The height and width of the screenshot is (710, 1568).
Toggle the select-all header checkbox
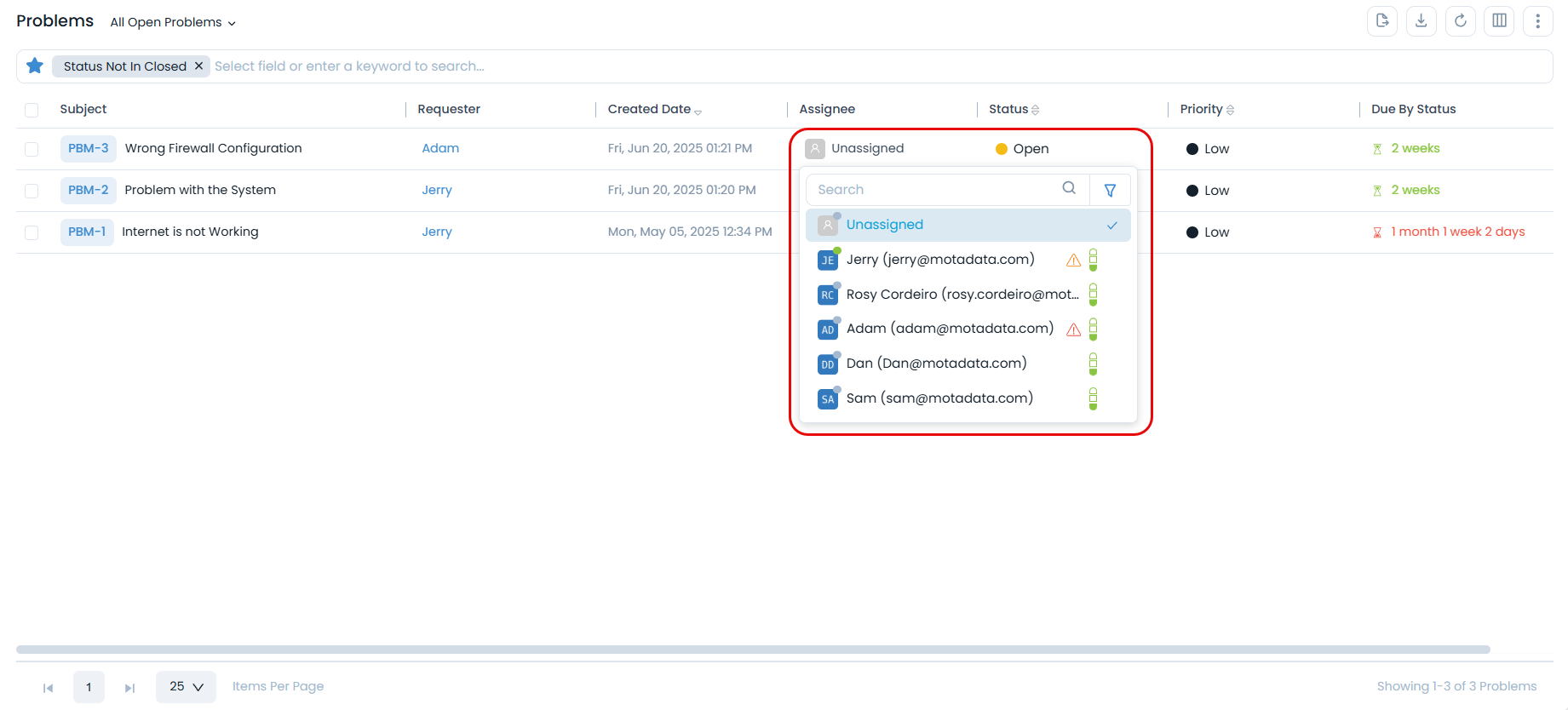[32, 110]
